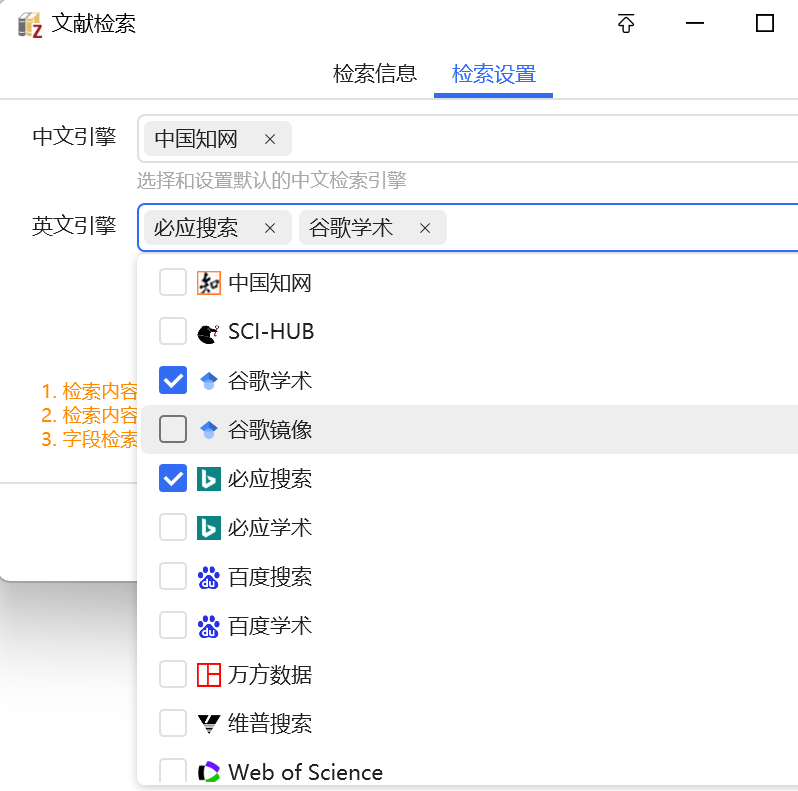Click the 万方数据 red grid icon
The height and width of the screenshot is (791, 798).
(209, 675)
